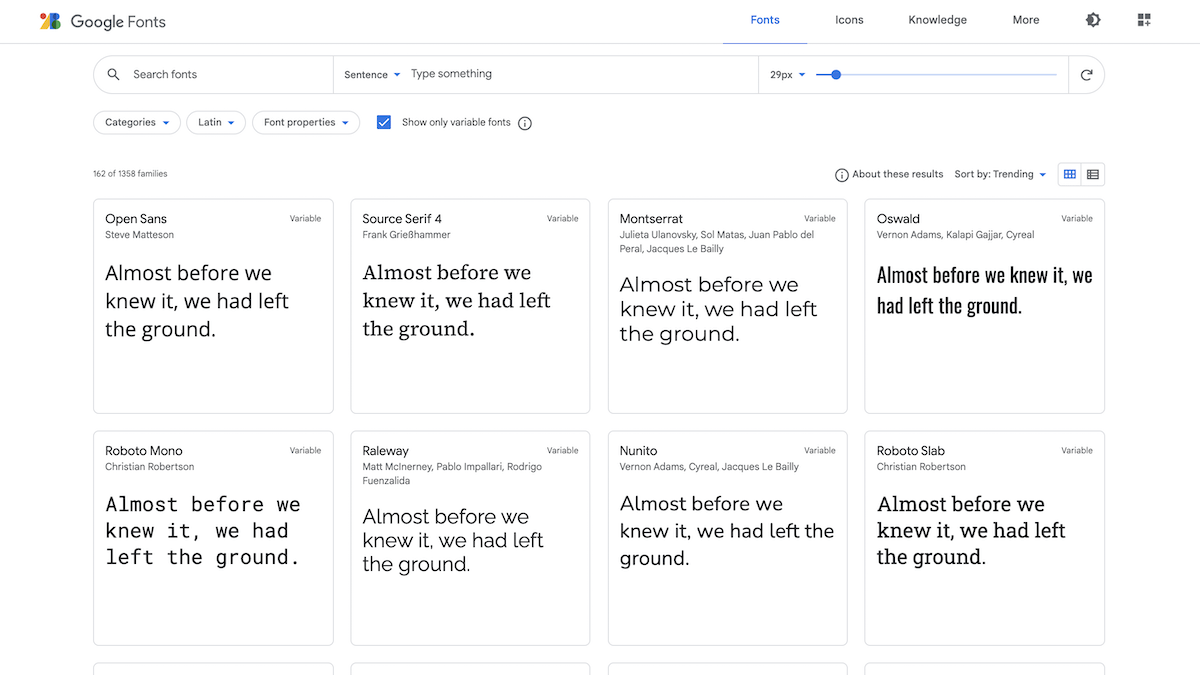Open the Sentence preview type dropdown
Viewport: 1200px width, 675px height.
[x=372, y=74]
